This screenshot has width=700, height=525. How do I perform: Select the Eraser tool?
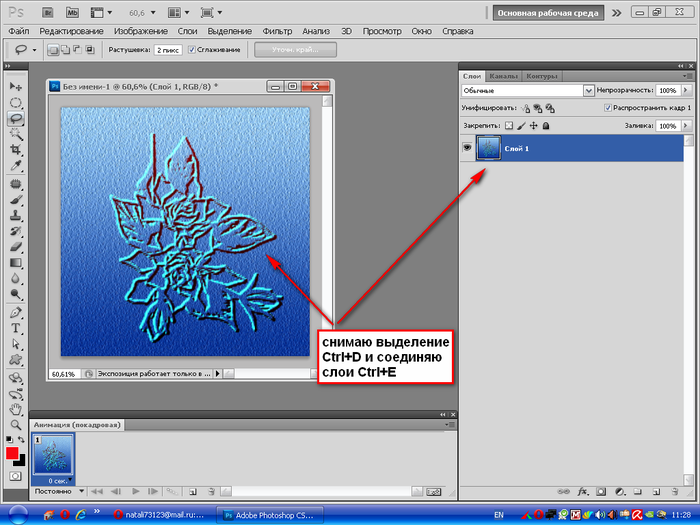click(16, 246)
